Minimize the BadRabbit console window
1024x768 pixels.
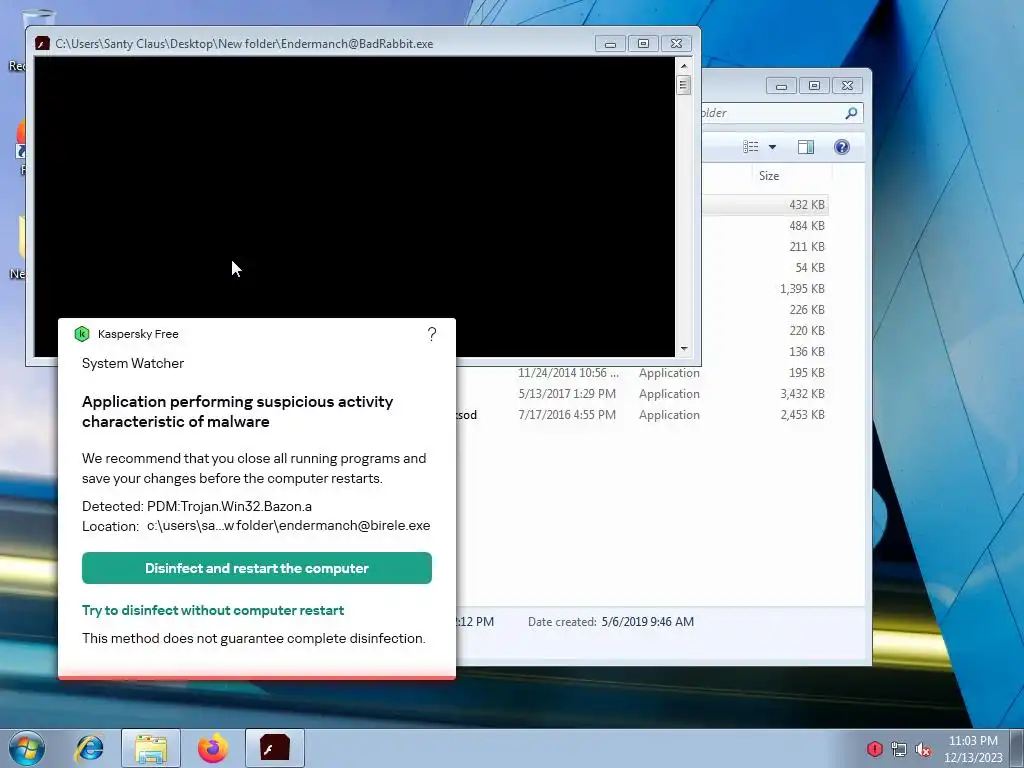pos(610,44)
